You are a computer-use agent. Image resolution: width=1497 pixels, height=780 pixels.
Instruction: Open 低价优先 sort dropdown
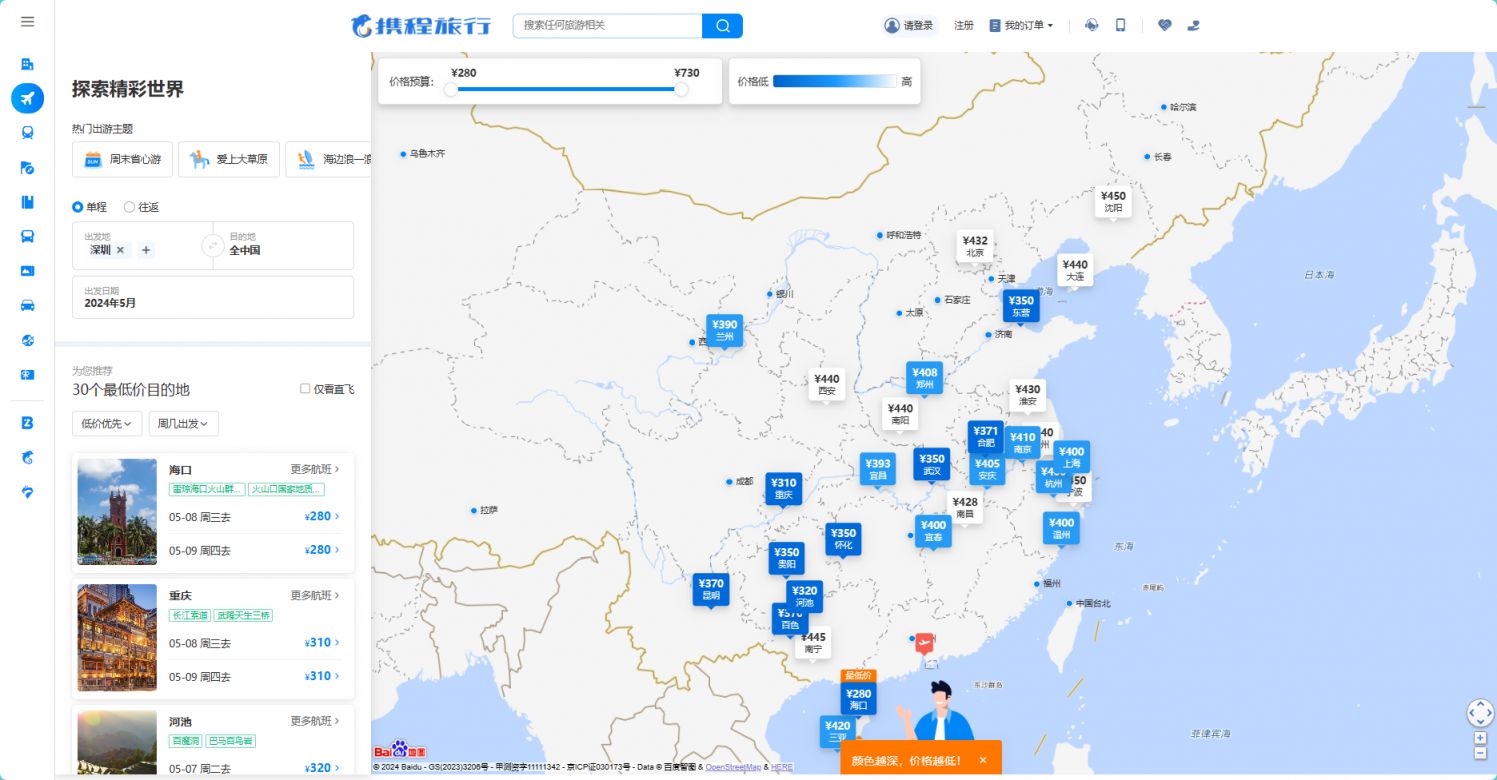click(x=107, y=424)
